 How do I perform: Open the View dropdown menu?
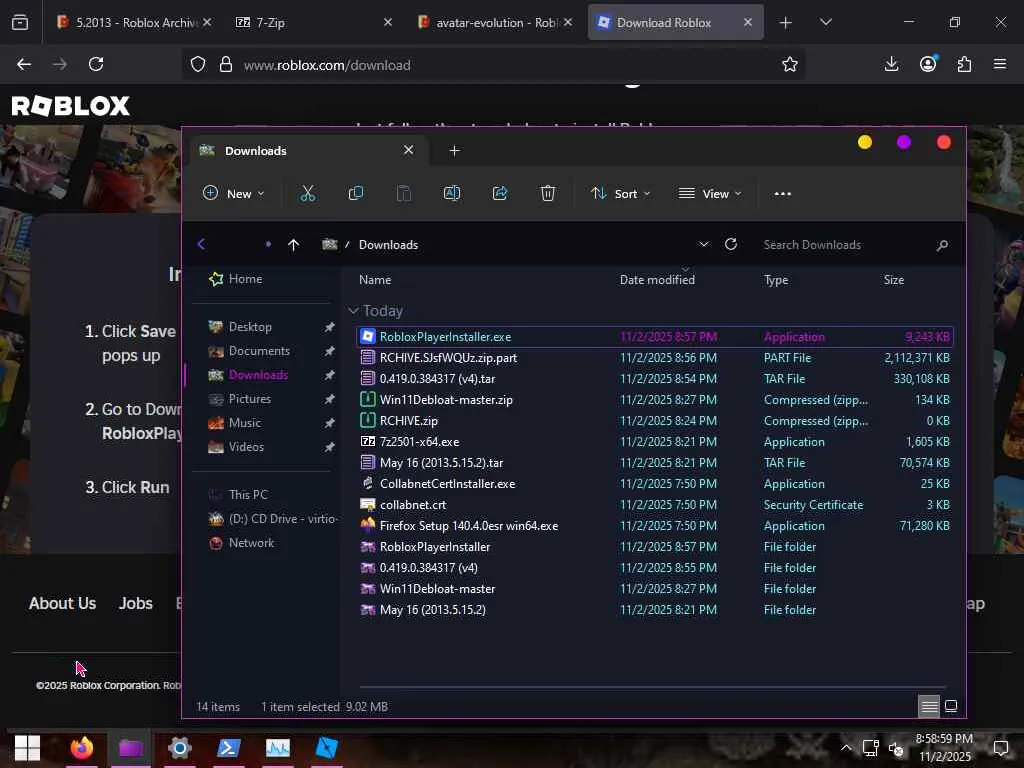(x=711, y=193)
